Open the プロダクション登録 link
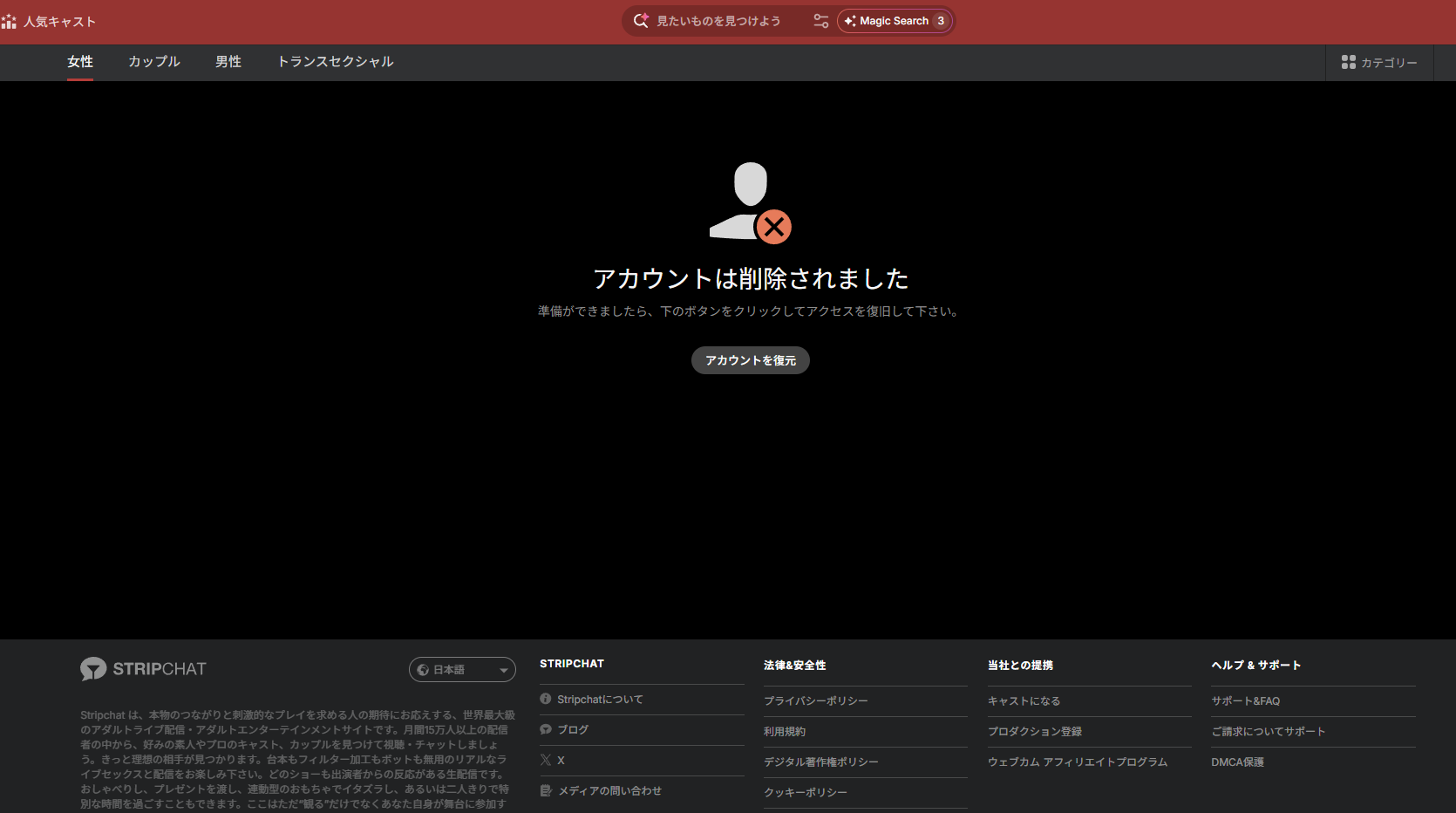The height and width of the screenshot is (813, 1456). [x=1035, y=732]
